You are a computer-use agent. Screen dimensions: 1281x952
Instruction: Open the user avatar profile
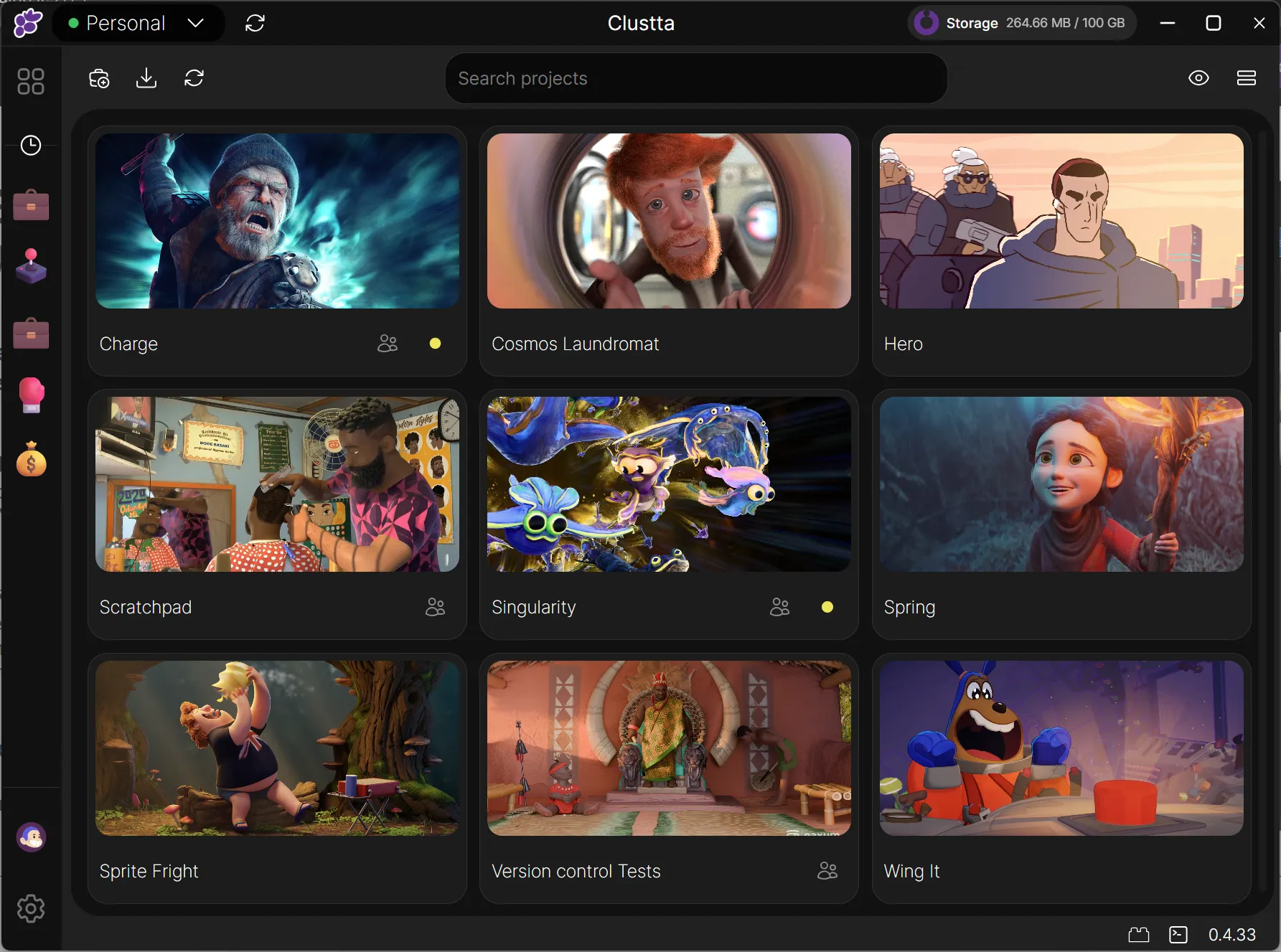[x=31, y=837]
